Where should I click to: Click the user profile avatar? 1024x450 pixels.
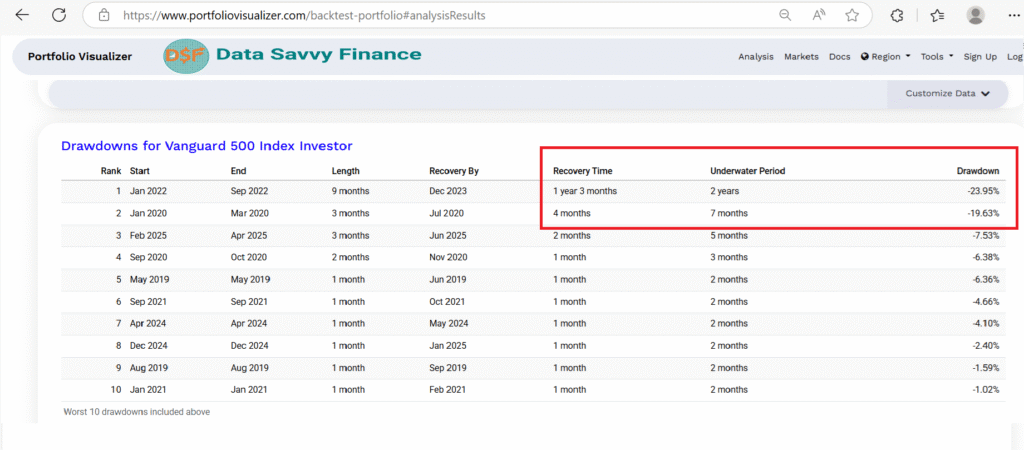975,15
